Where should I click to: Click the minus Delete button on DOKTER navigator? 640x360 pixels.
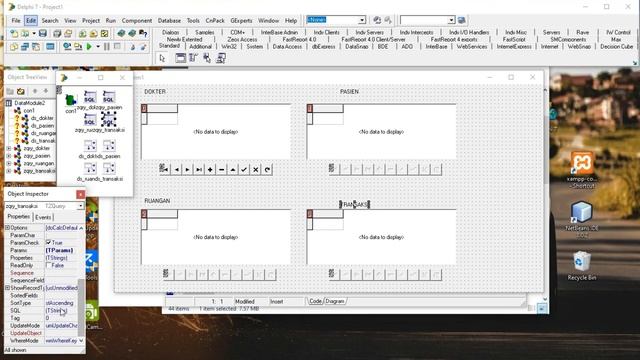[222, 169]
